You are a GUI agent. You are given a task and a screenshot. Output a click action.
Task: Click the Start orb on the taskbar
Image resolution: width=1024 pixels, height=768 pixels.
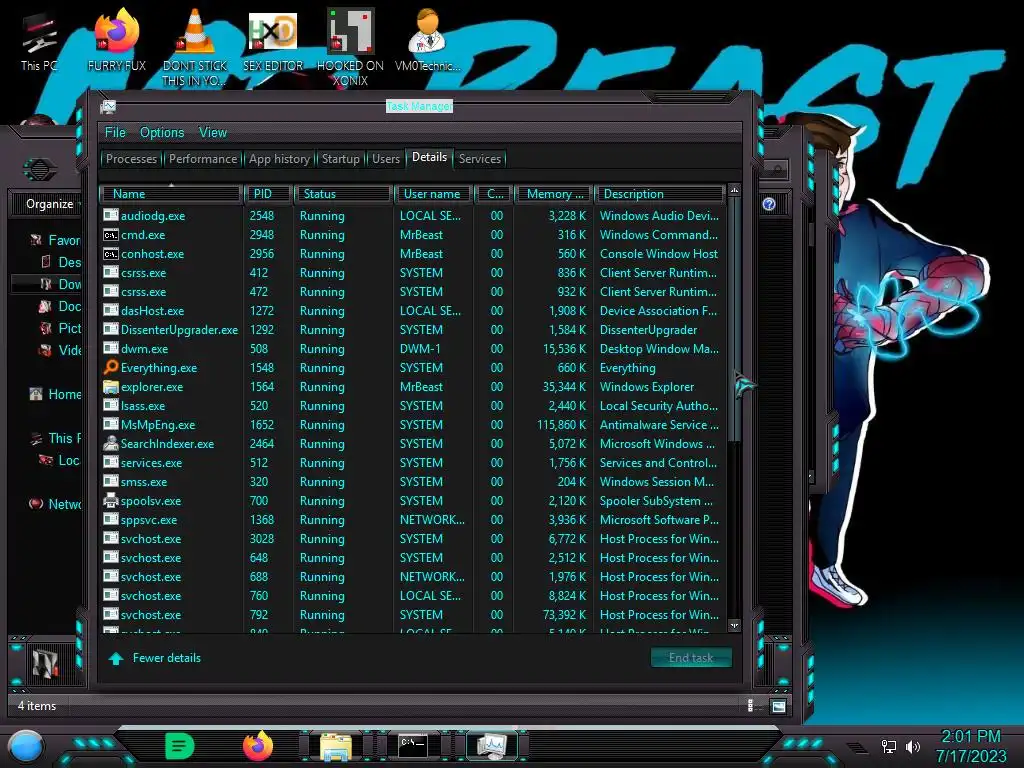point(26,747)
